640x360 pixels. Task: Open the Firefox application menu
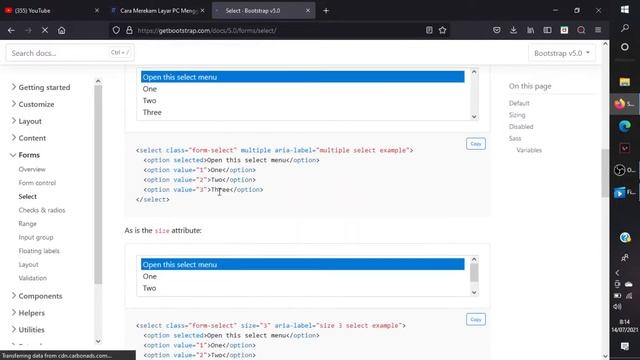point(598,30)
